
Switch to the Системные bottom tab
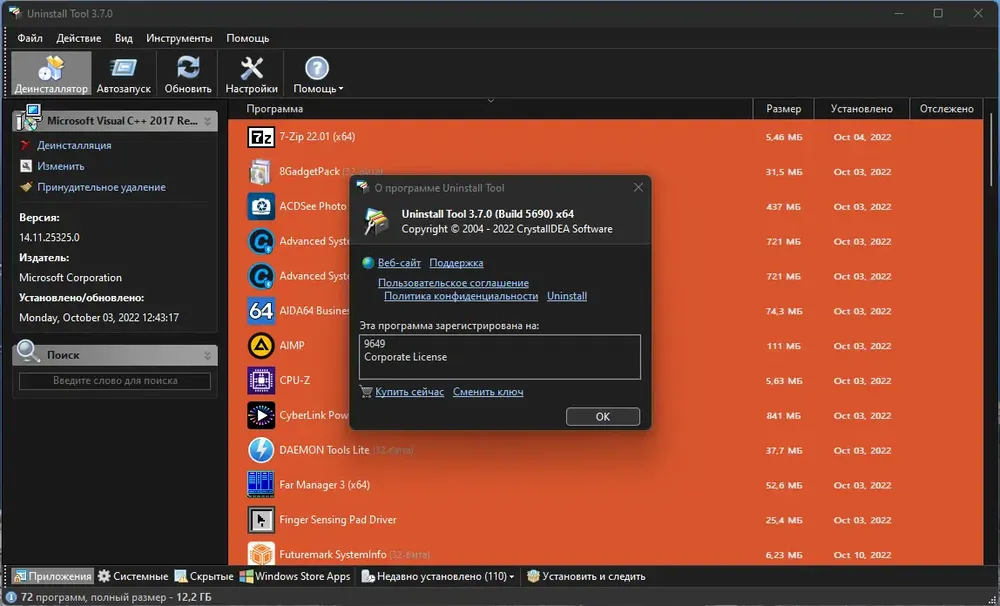[133, 577]
